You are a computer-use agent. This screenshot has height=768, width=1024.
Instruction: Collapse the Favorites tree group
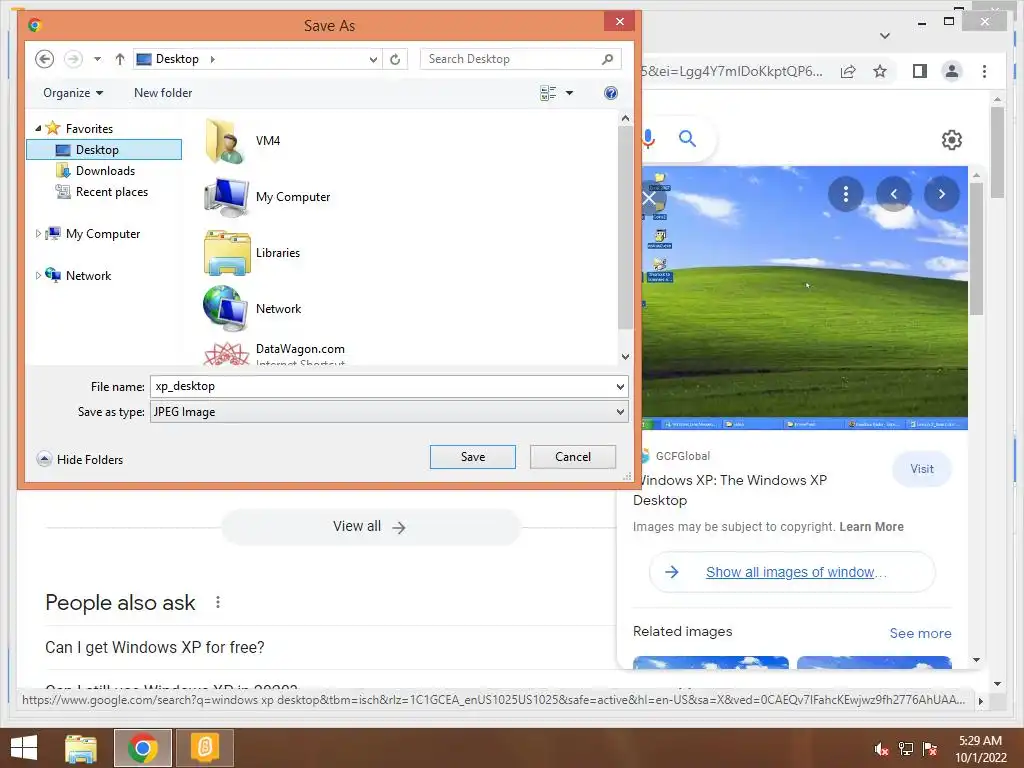pyautogui.click(x=38, y=129)
